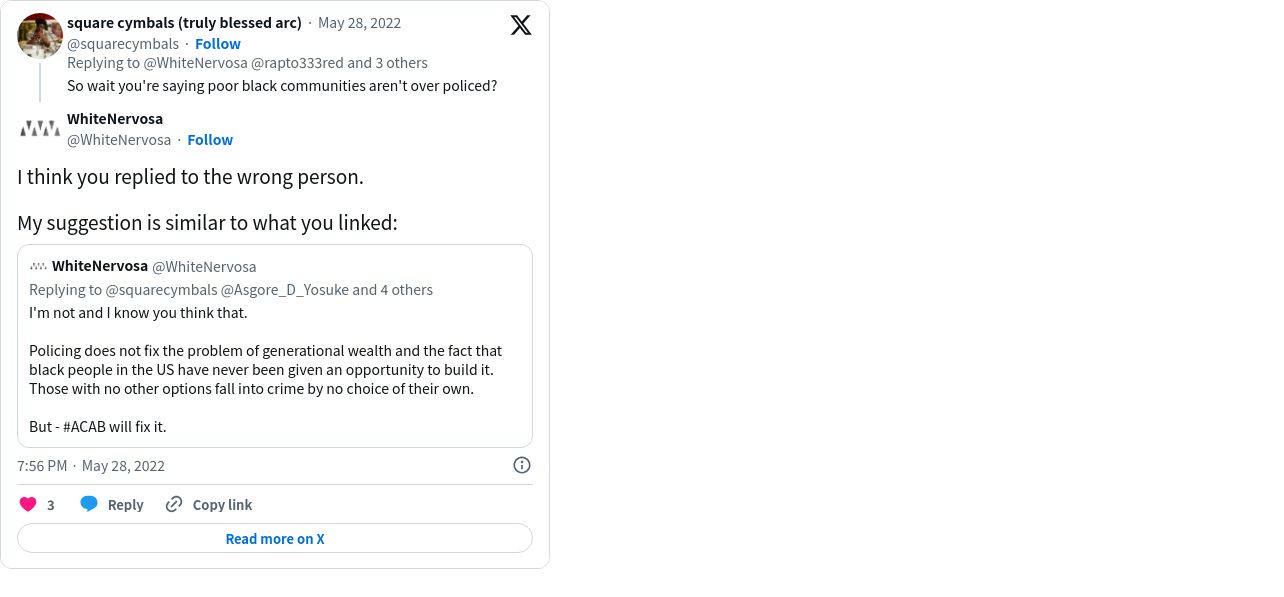Open the 7:56 PM timestamp link
This screenshot has width=1284, height=597.
point(42,465)
